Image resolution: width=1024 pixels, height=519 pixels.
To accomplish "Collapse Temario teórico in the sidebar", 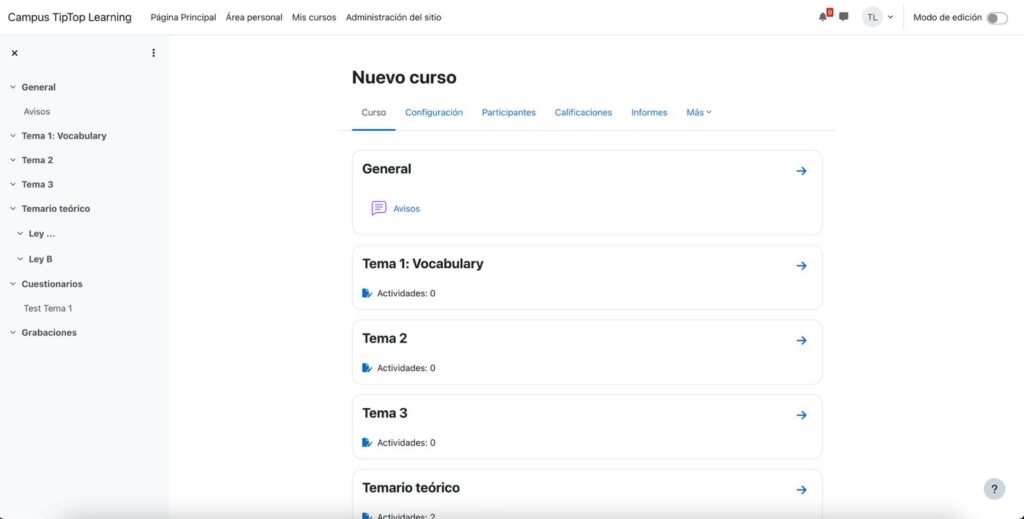I will 13,209.
